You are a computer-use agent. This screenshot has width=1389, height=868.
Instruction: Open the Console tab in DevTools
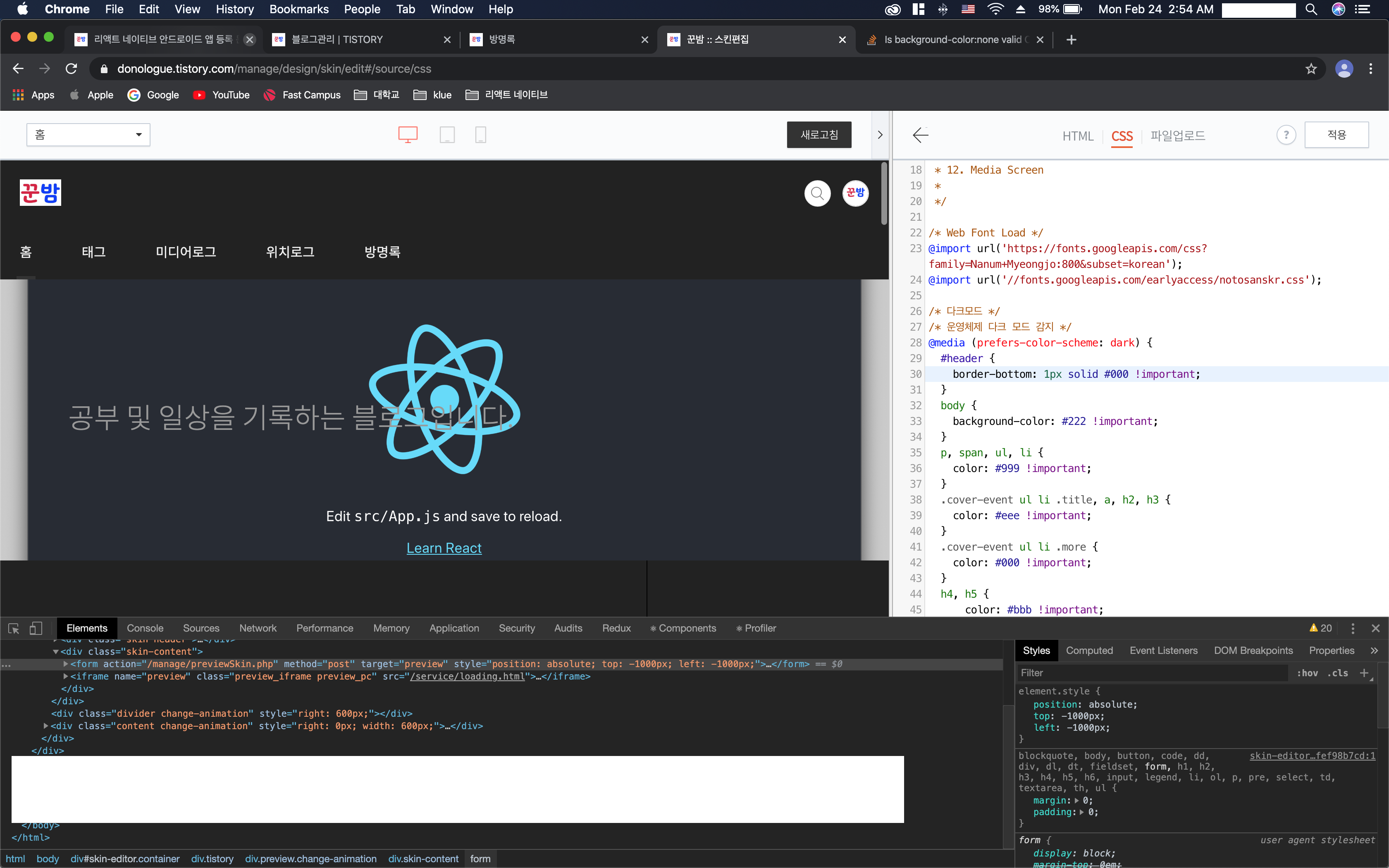pos(145,628)
